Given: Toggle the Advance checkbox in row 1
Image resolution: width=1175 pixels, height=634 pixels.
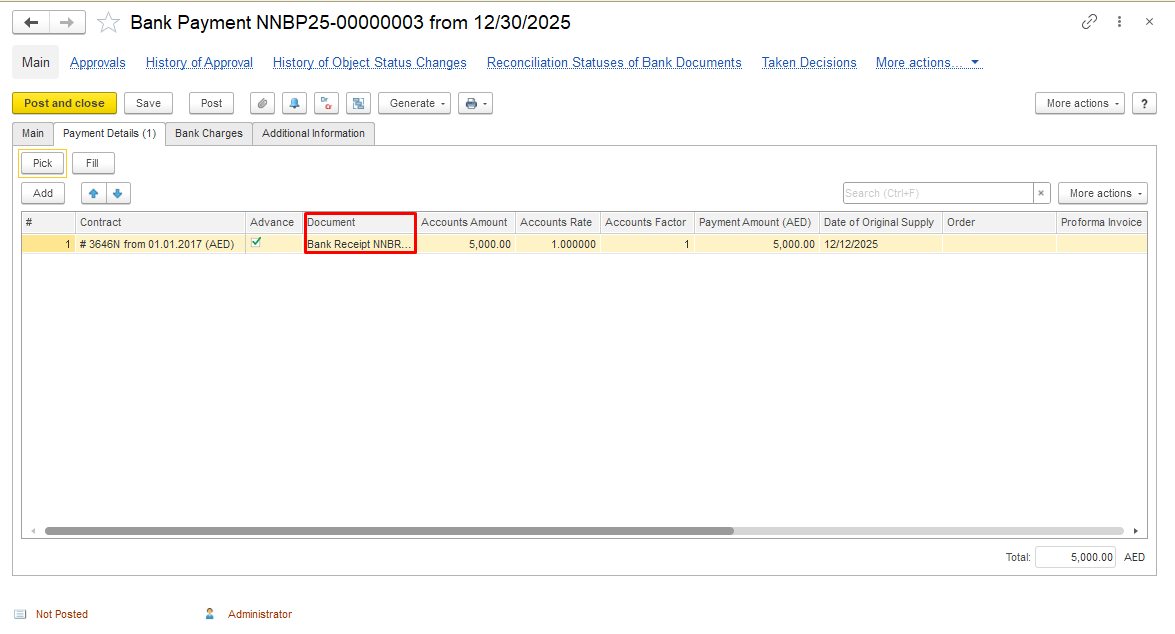Looking at the screenshot, I should tap(256, 242).
